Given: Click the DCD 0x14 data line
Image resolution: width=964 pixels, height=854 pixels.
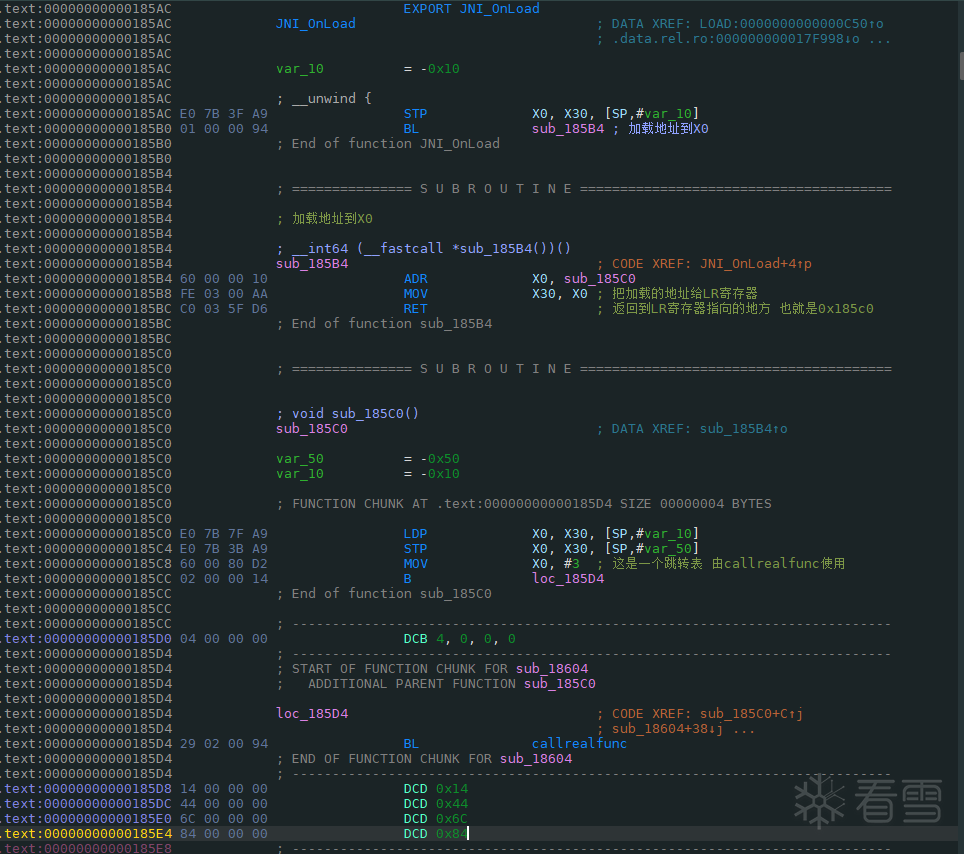Looking at the screenshot, I should 435,789.
